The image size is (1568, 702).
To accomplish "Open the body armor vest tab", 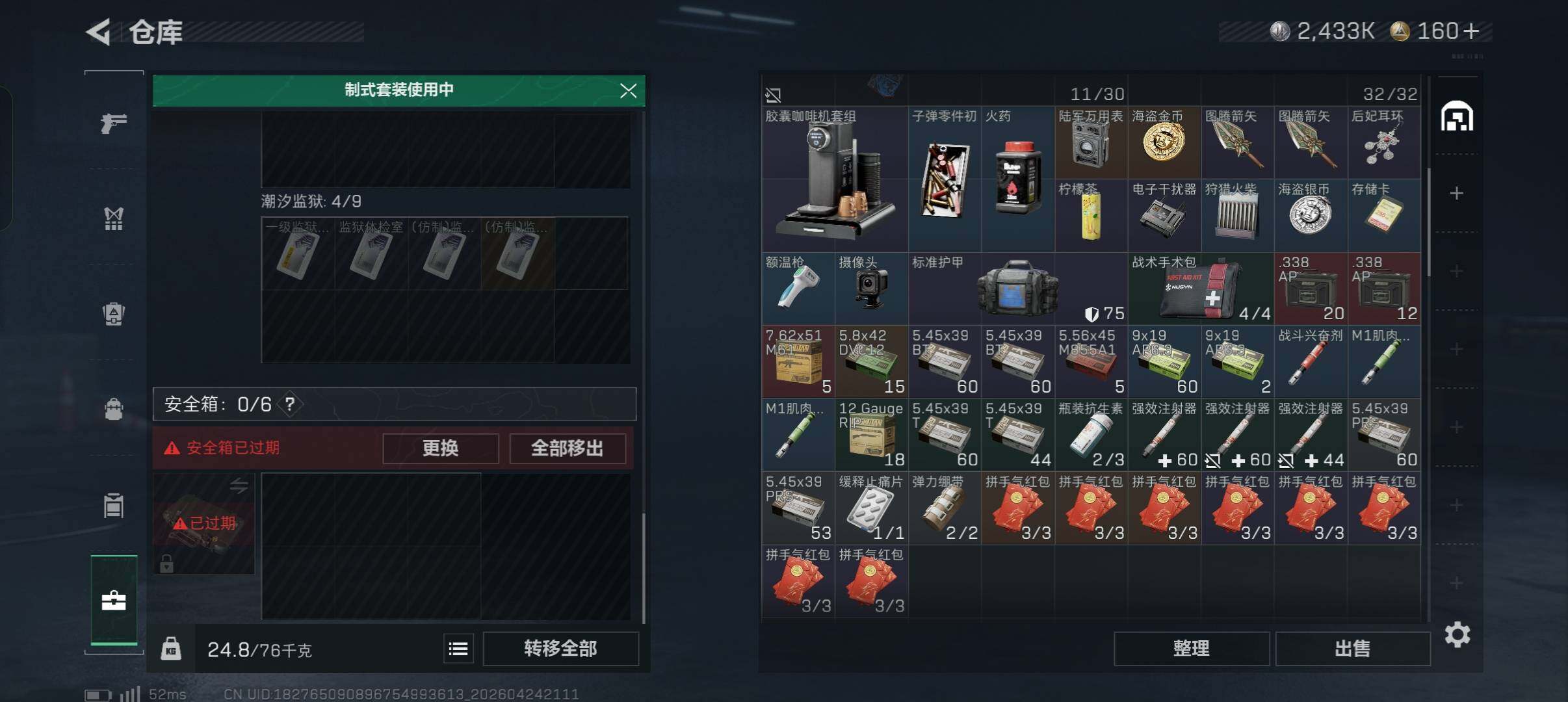I will pos(114,218).
